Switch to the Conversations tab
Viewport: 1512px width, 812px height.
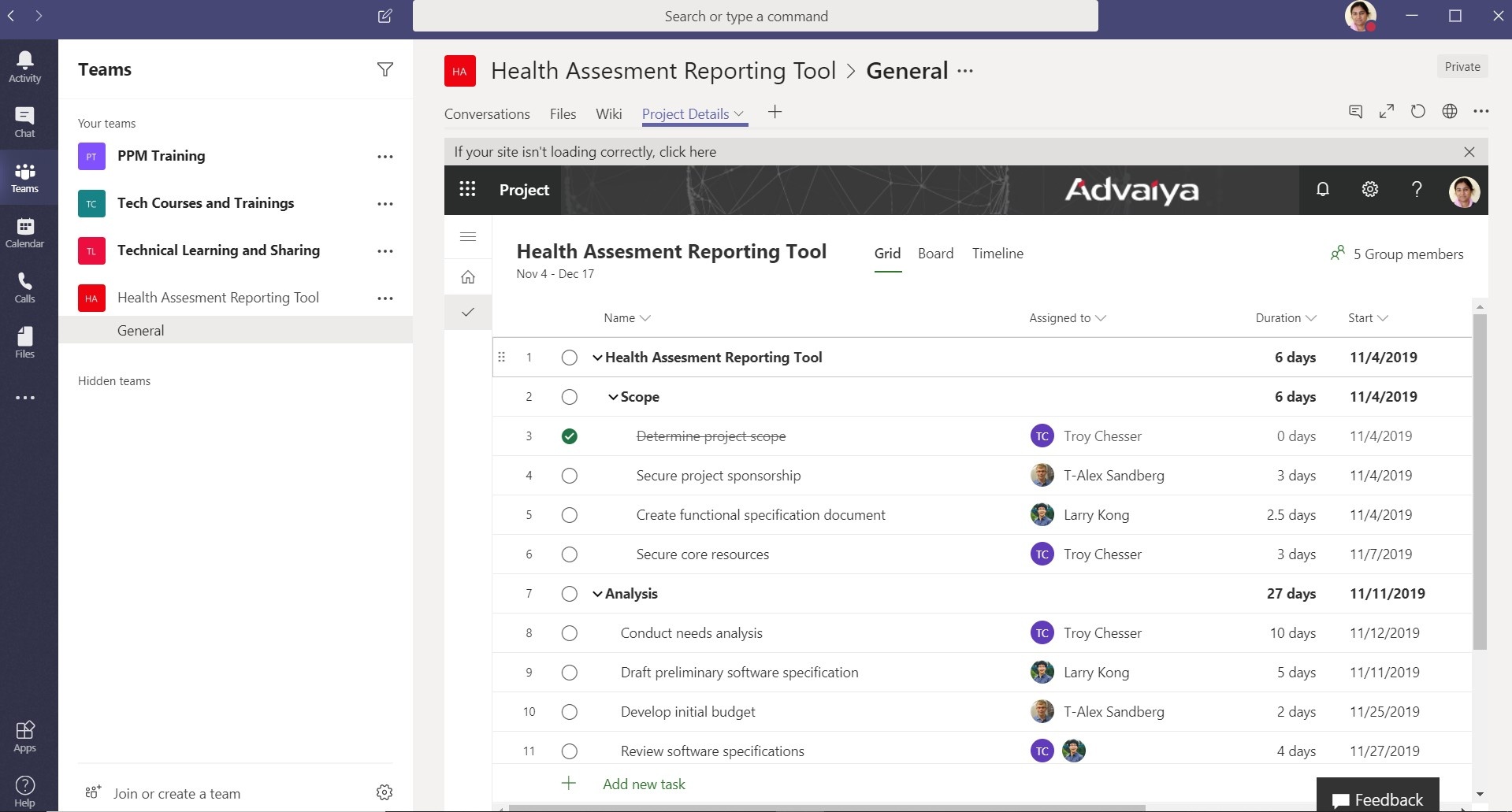tap(487, 114)
